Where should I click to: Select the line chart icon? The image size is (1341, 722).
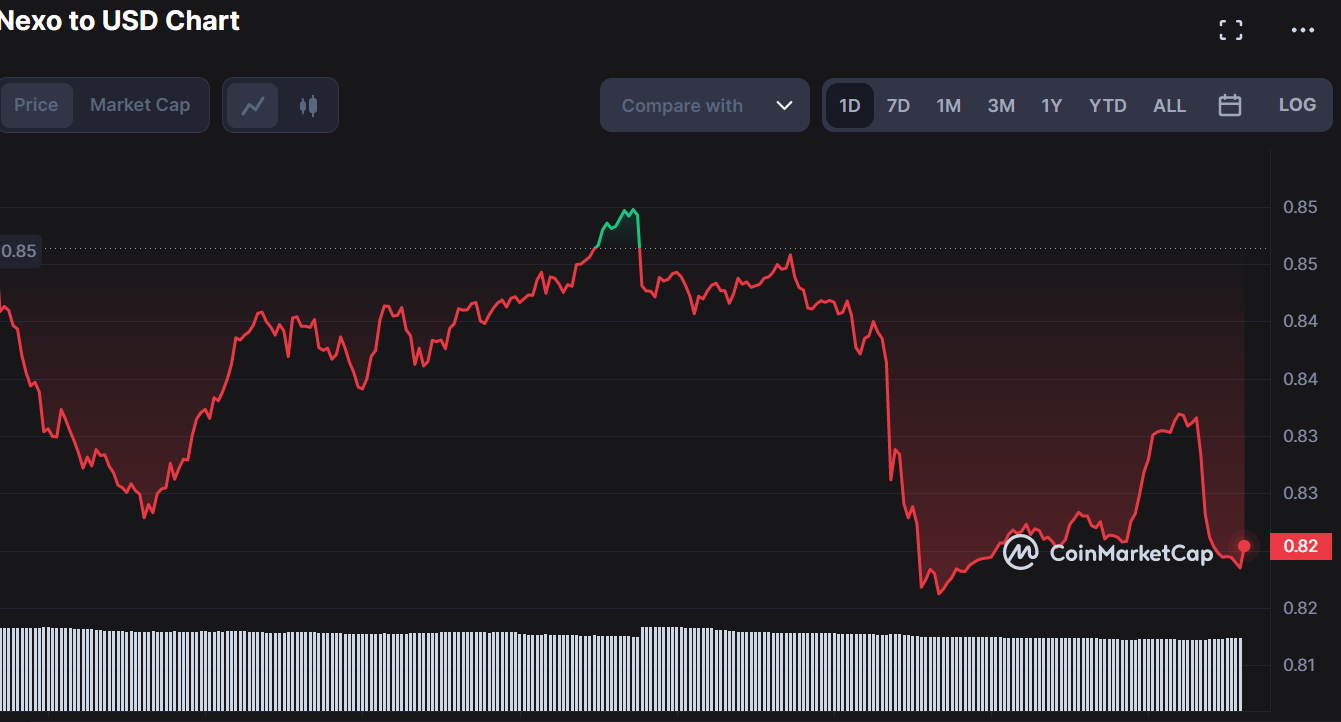point(253,104)
